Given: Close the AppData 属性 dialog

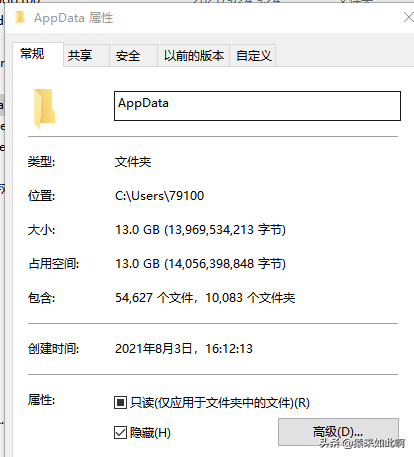Looking at the screenshot, I should (408, 17).
